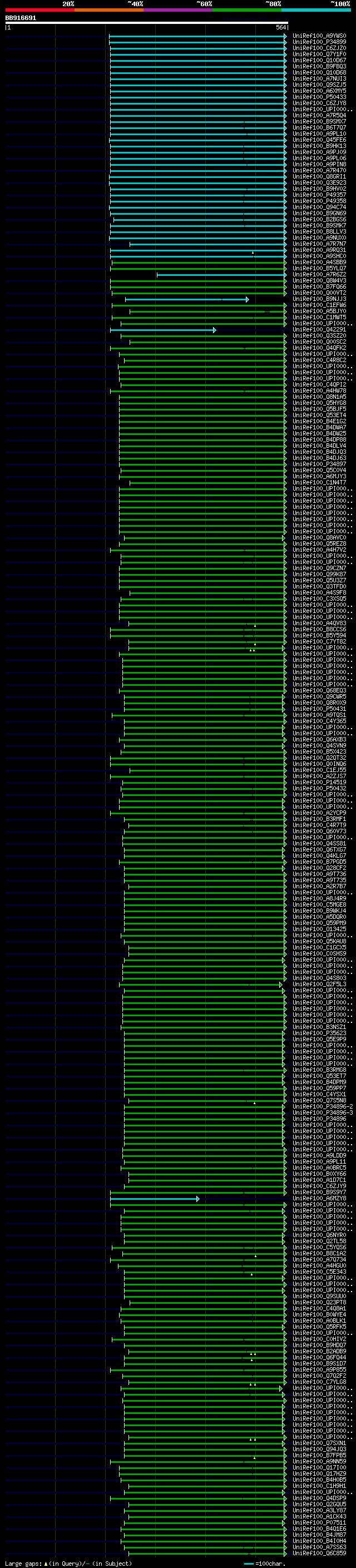
Task: Select the label UniRef100_B8LLV3
Action: point(319,231)
